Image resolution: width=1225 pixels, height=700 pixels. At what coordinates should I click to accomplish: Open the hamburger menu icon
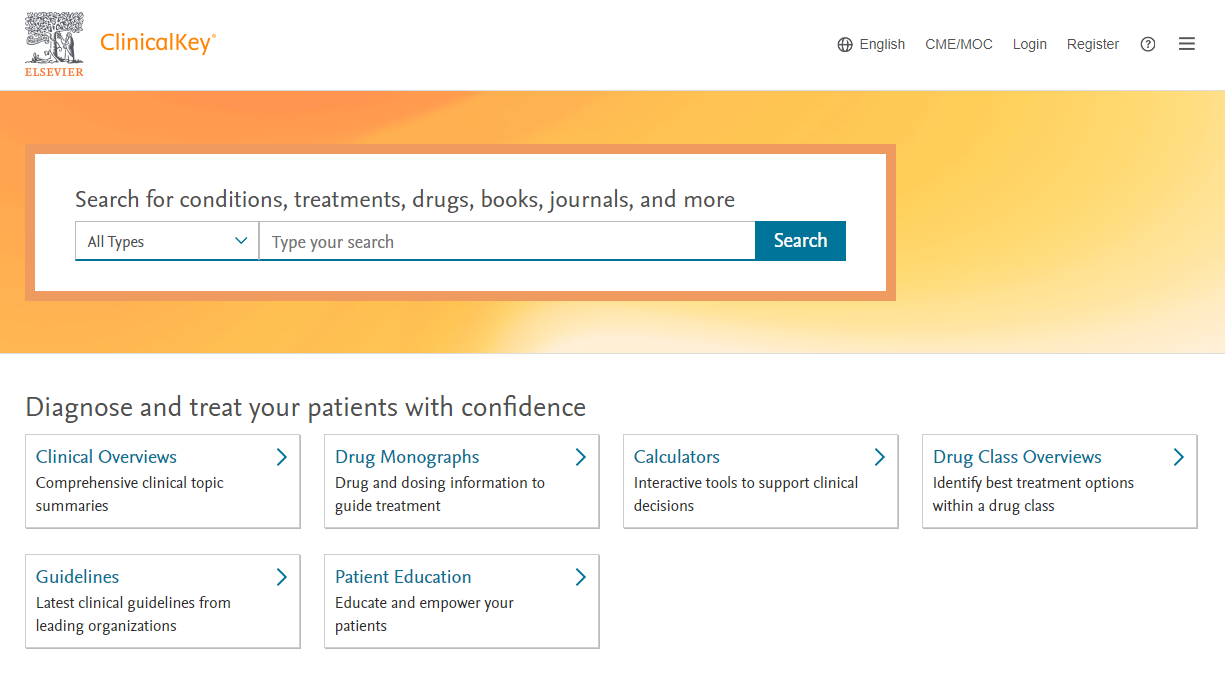coord(1187,44)
